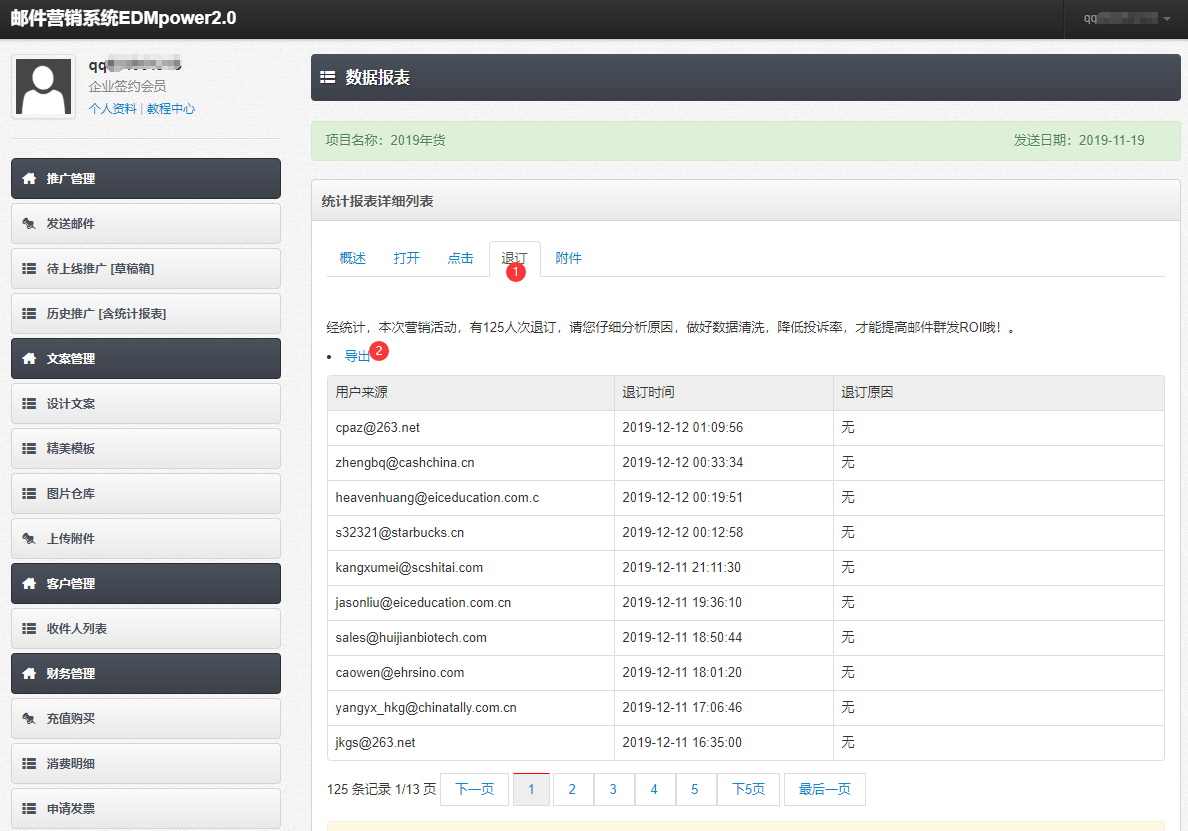The height and width of the screenshot is (831, 1188).
Task: Switch to the 概述 tab
Action: pyautogui.click(x=352, y=258)
